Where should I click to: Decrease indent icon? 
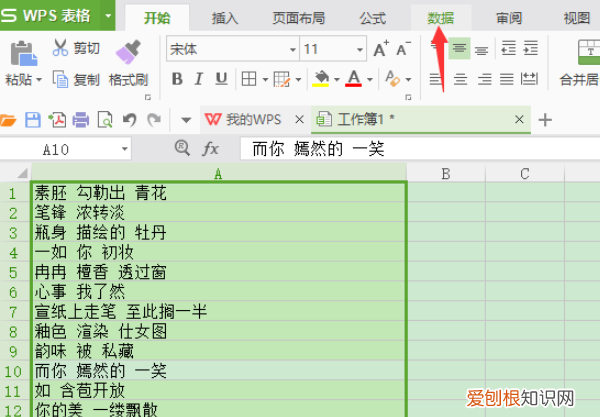click(509, 49)
